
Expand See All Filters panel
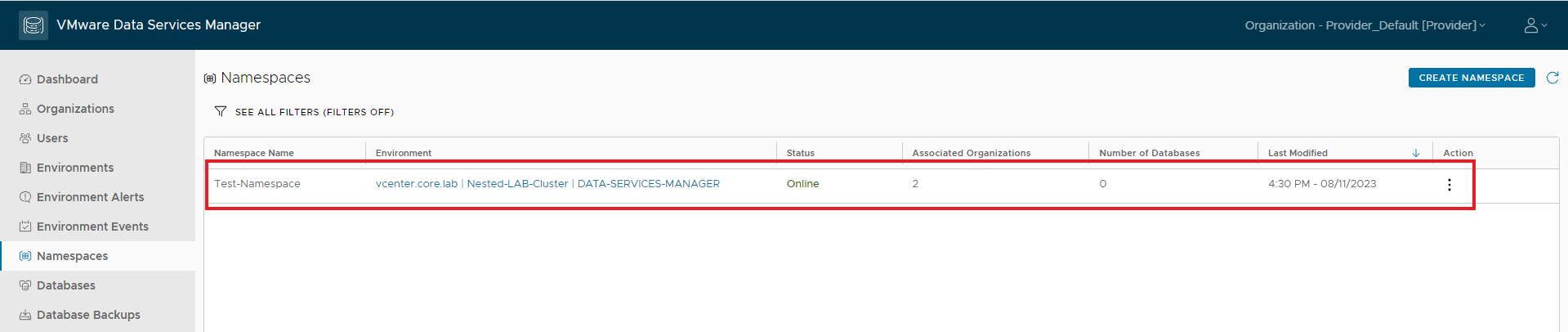tap(315, 112)
